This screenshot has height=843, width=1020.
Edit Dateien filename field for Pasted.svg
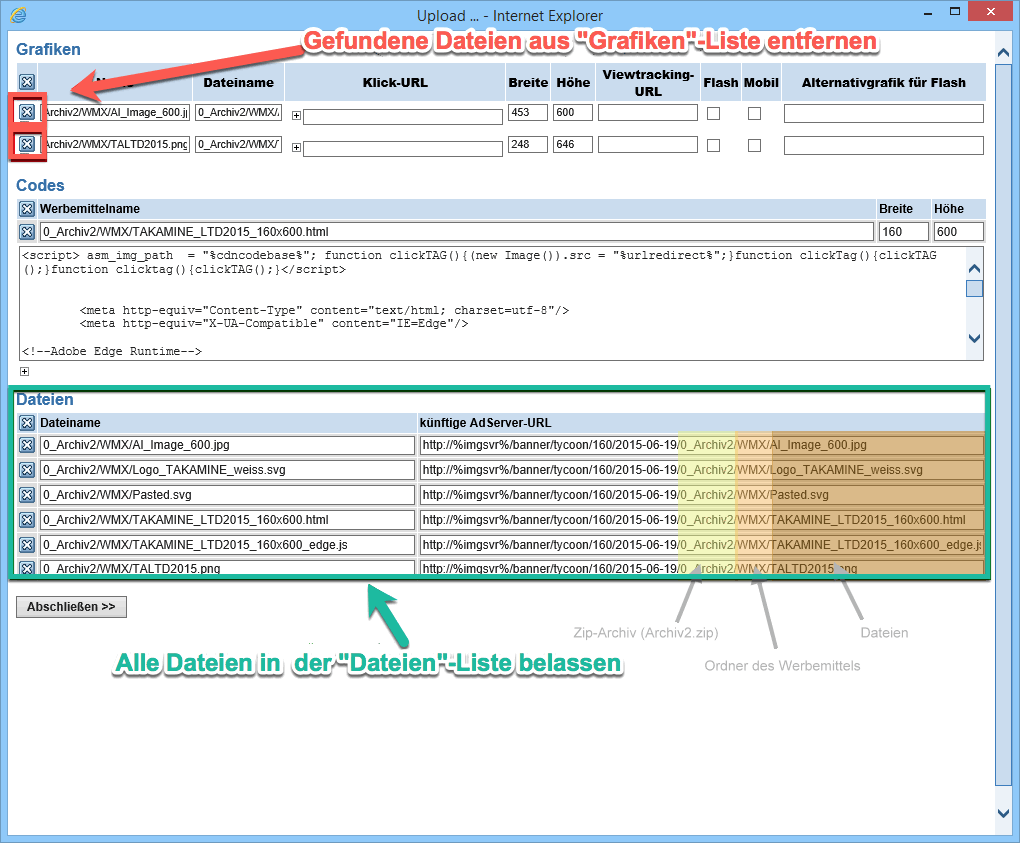228,495
